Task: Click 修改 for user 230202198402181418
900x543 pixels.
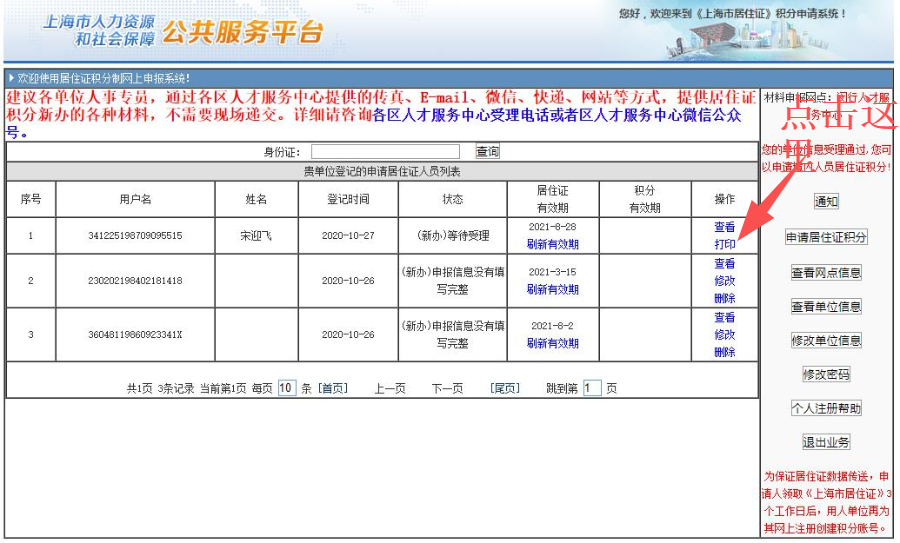Action: (724, 281)
